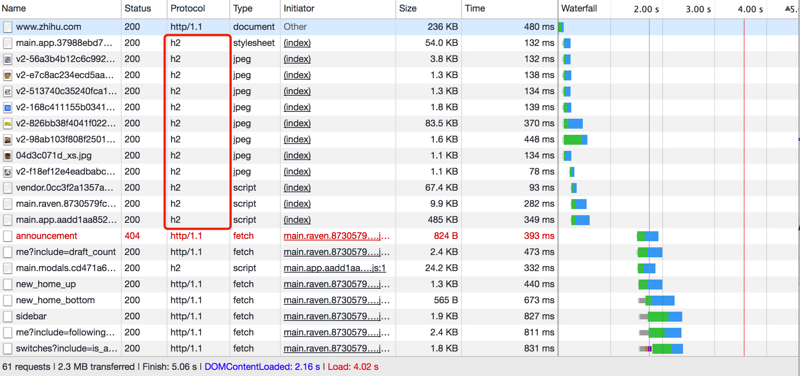Click the file icon for switches?include=is_a request
Viewport: 800px width, 376px height.
[7, 348]
